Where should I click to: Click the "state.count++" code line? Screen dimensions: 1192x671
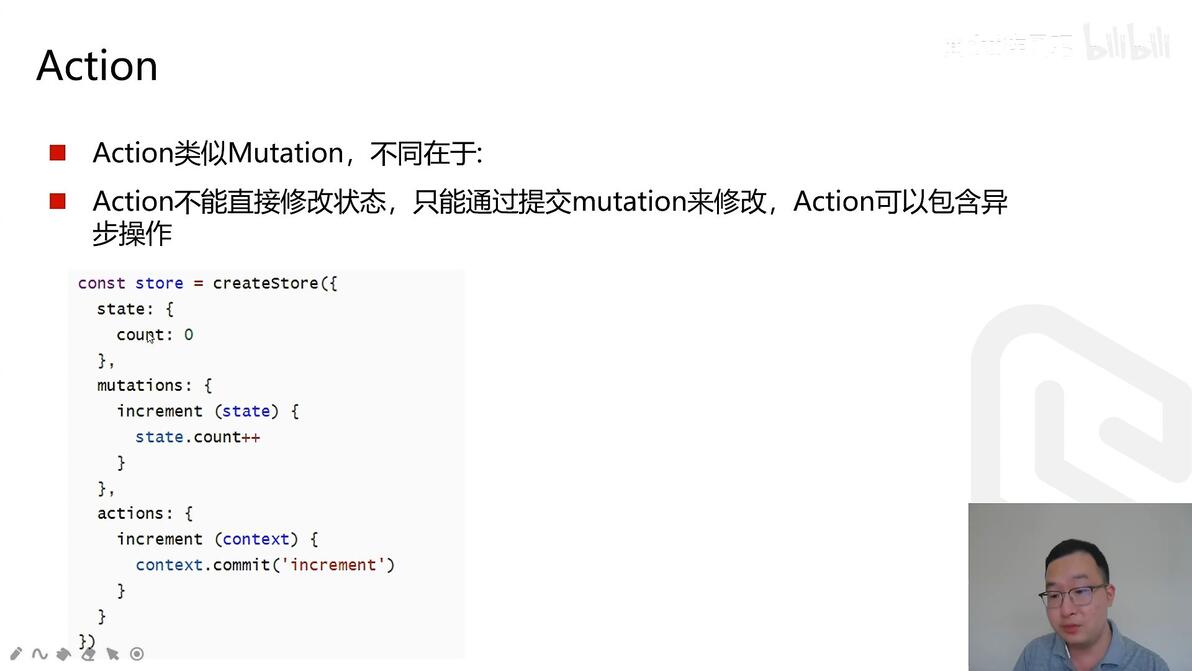point(198,437)
